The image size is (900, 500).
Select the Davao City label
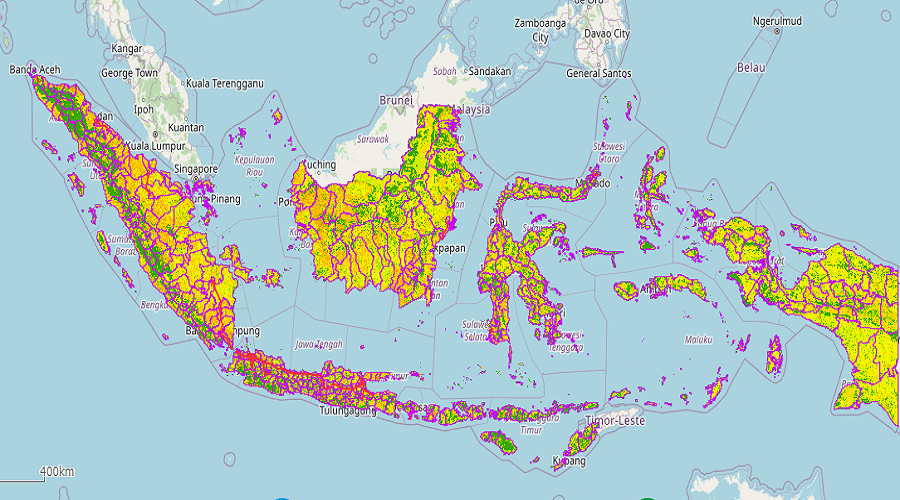tap(608, 34)
